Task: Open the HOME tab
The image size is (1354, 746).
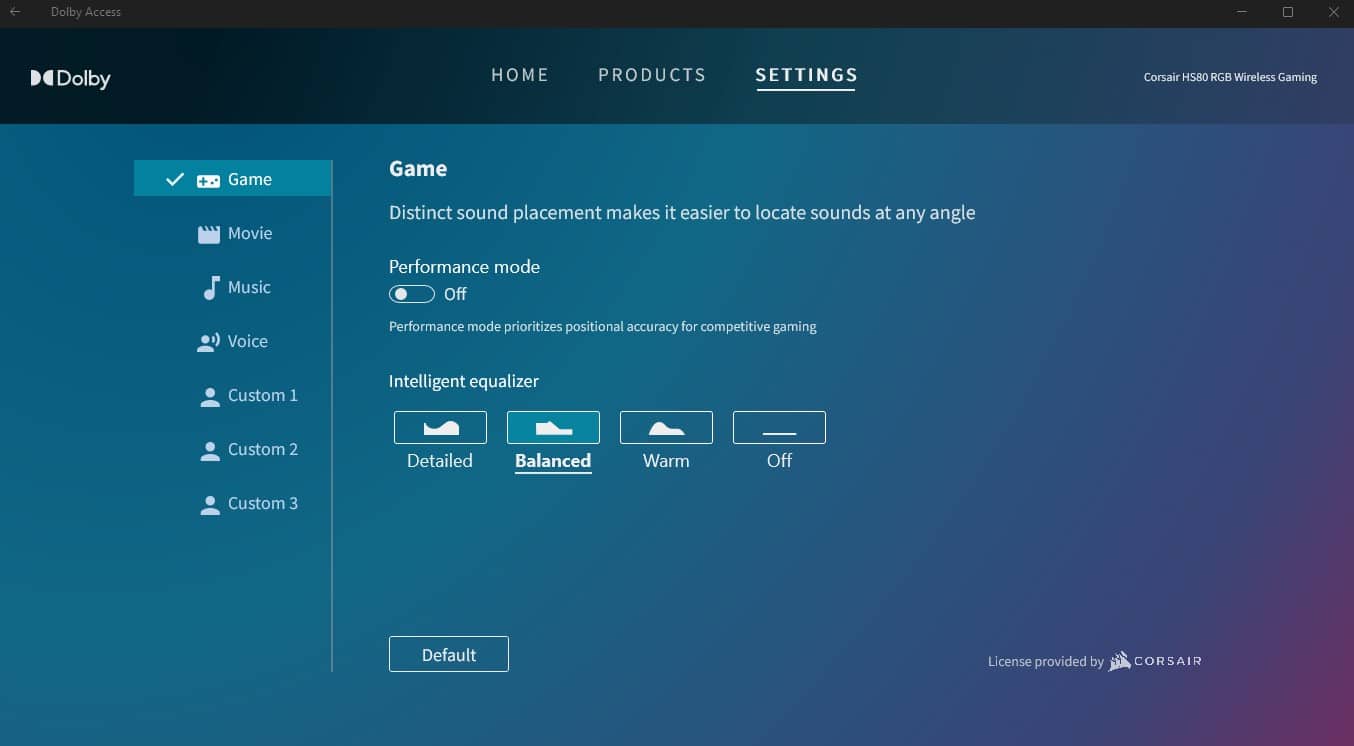Action: [520, 75]
